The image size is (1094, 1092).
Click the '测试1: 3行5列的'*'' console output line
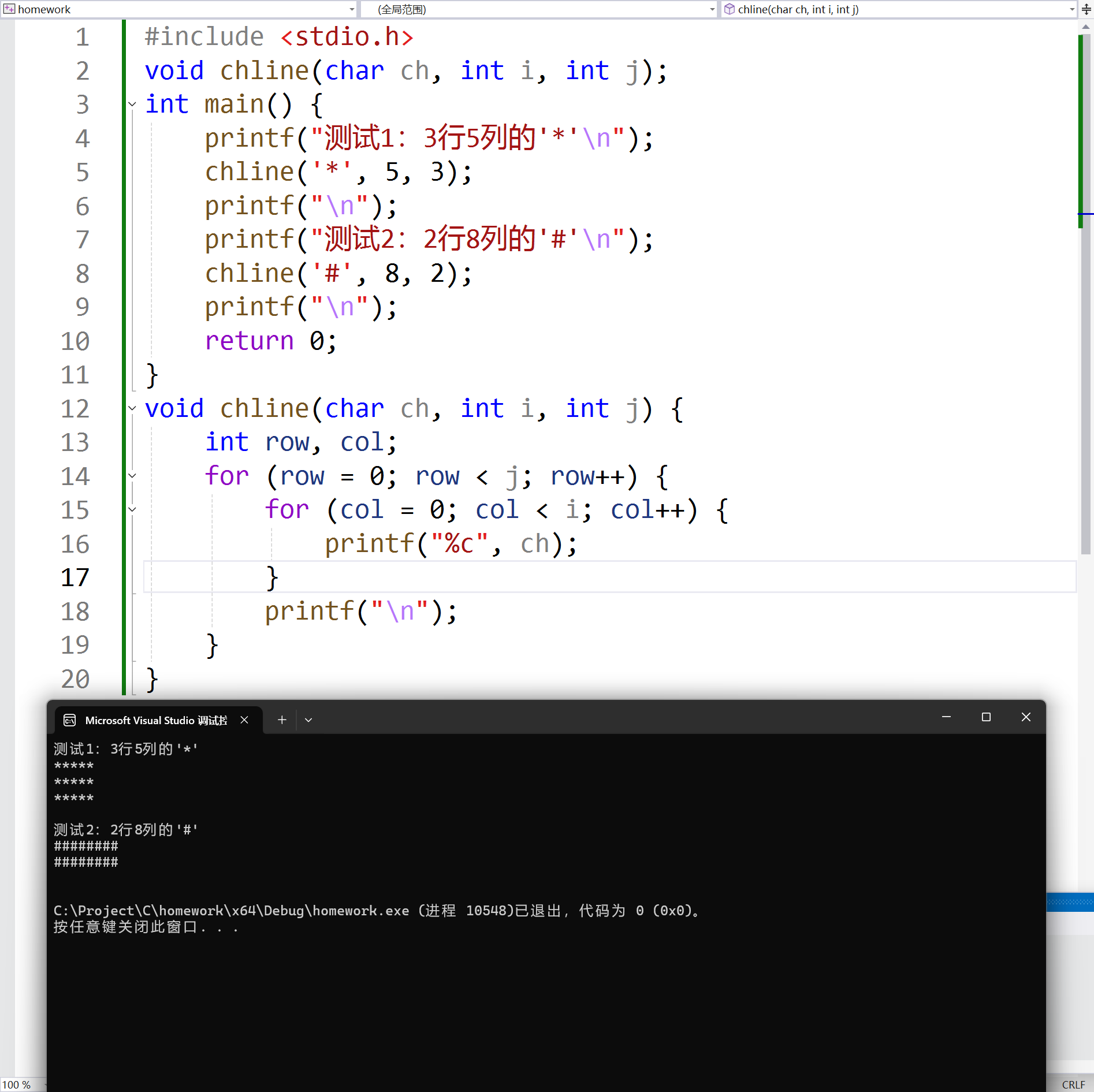(126, 749)
